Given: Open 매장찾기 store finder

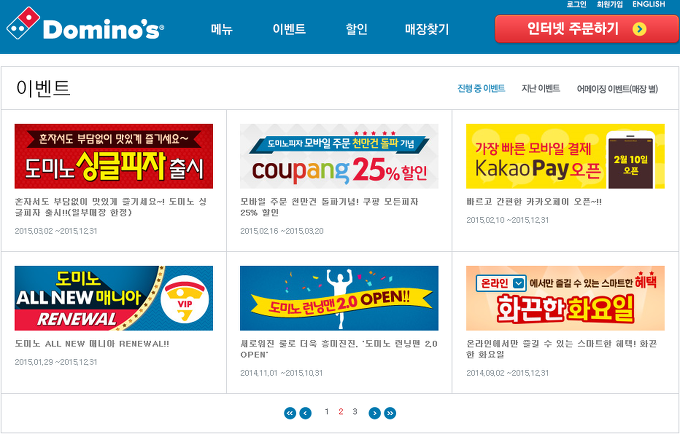Looking at the screenshot, I should pos(427,29).
